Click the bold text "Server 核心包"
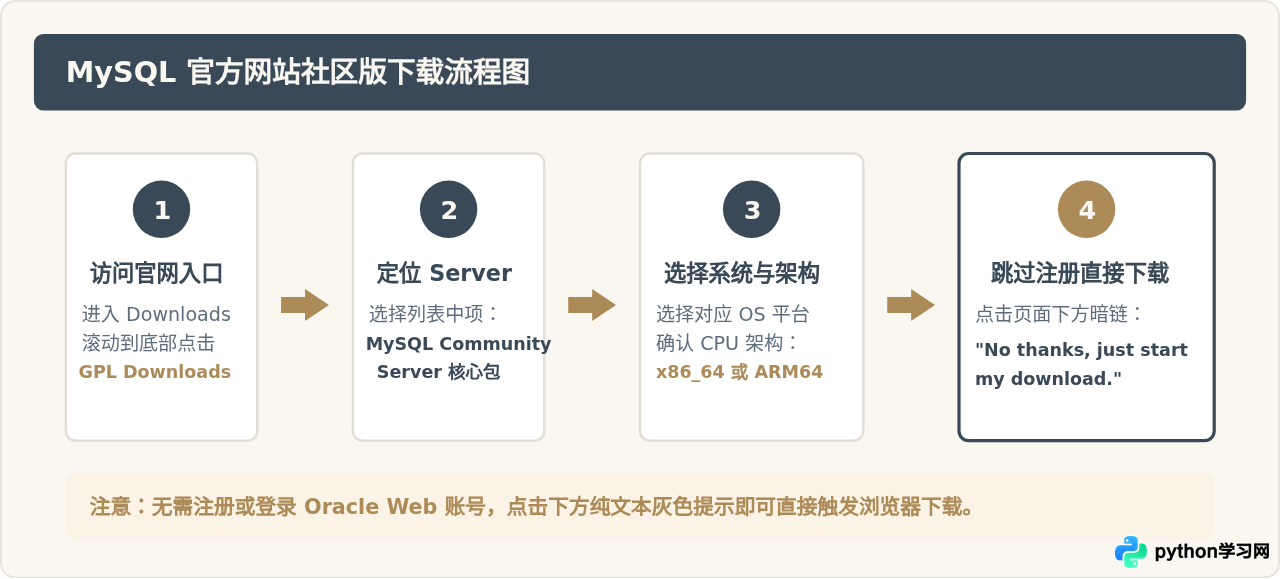This screenshot has width=1280, height=579. (x=438, y=372)
